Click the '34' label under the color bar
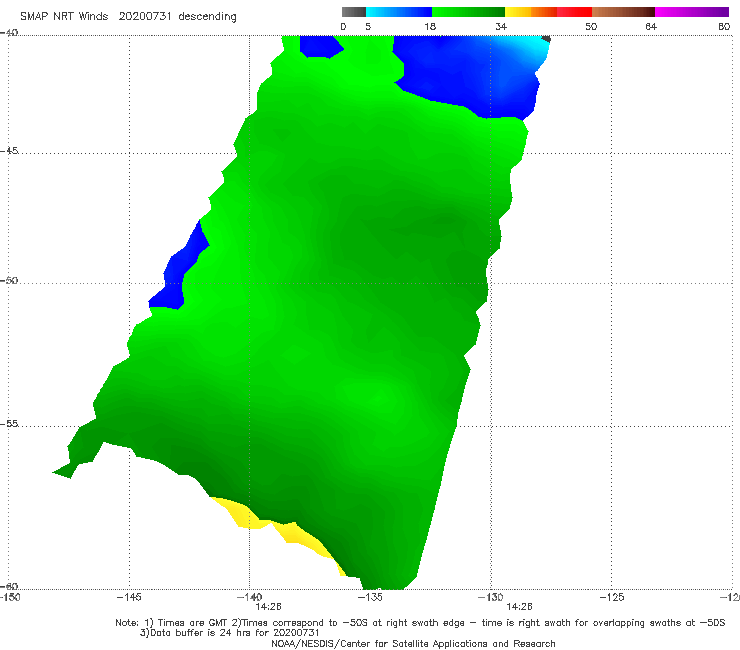Viewport: 740px width, 650px height. click(x=501, y=26)
